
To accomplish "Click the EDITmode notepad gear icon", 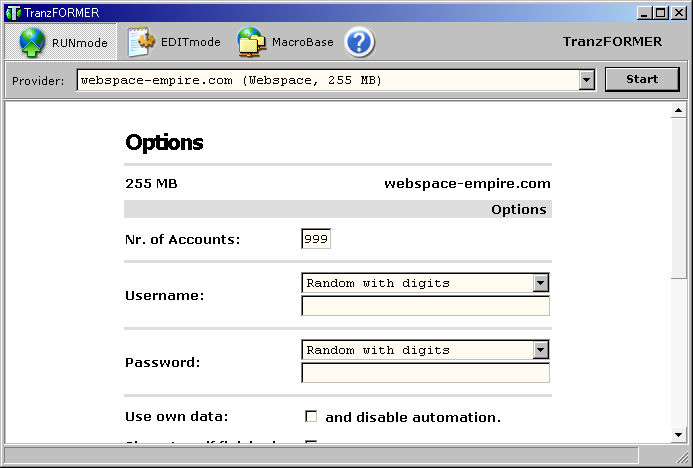I will tap(141, 42).
